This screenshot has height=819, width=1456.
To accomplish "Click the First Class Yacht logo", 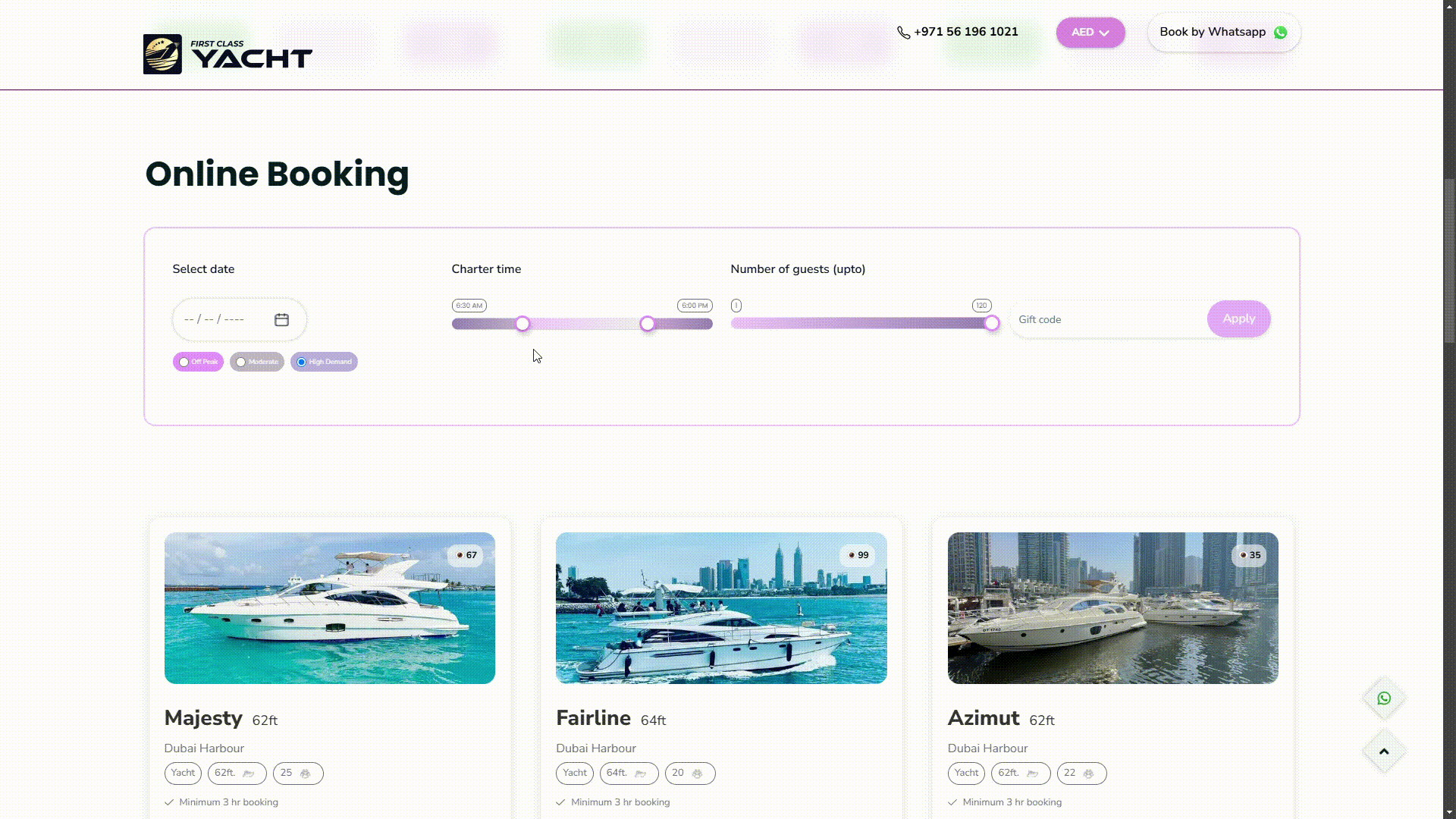I will click(x=227, y=54).
